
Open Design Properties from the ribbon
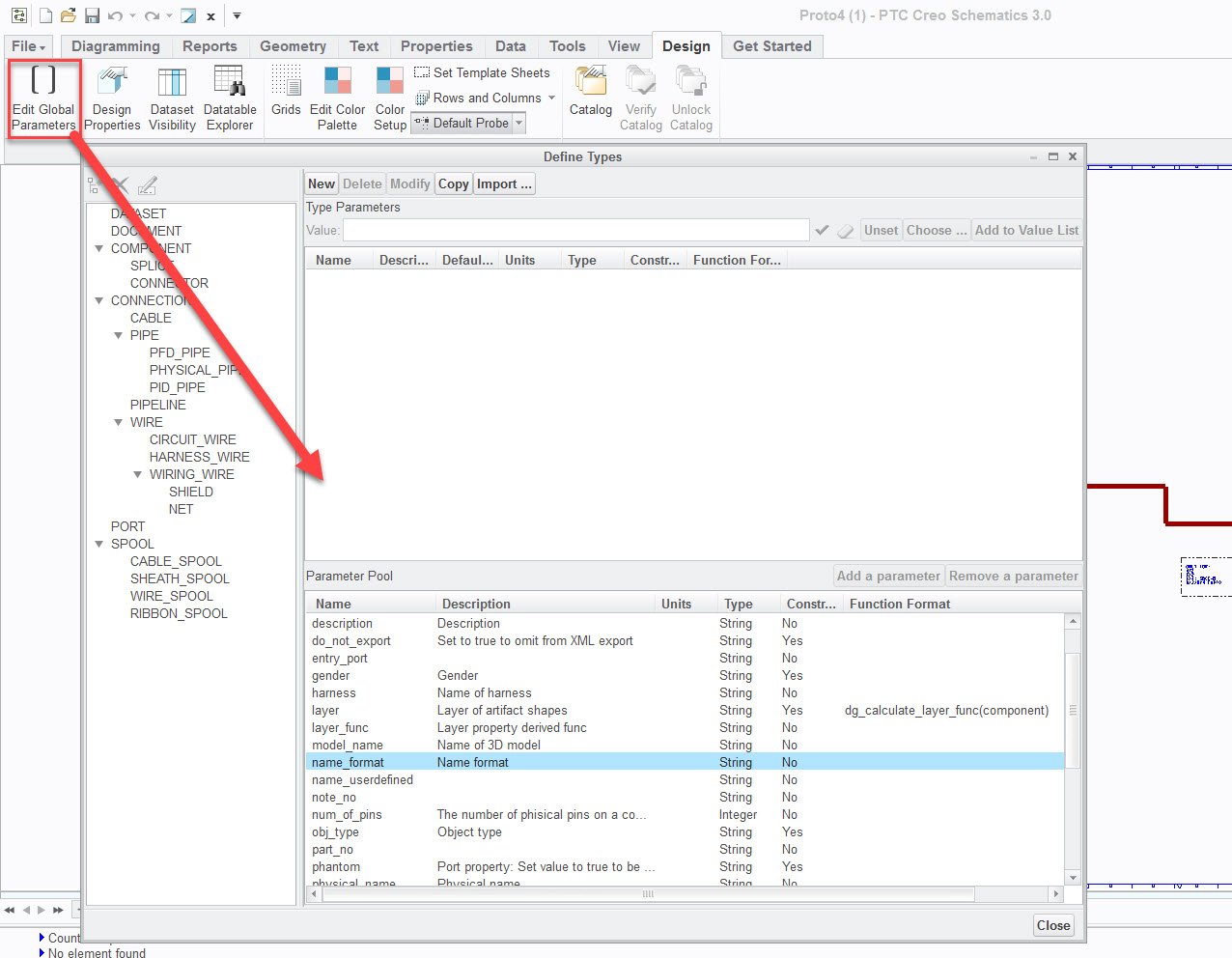coord(112,99)
